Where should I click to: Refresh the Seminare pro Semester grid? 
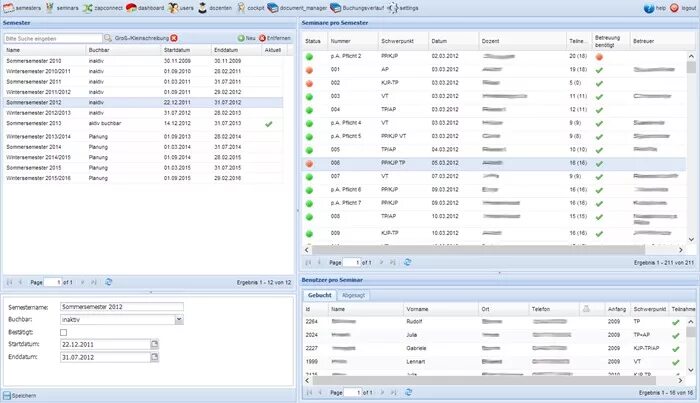[x=408, y=262]
